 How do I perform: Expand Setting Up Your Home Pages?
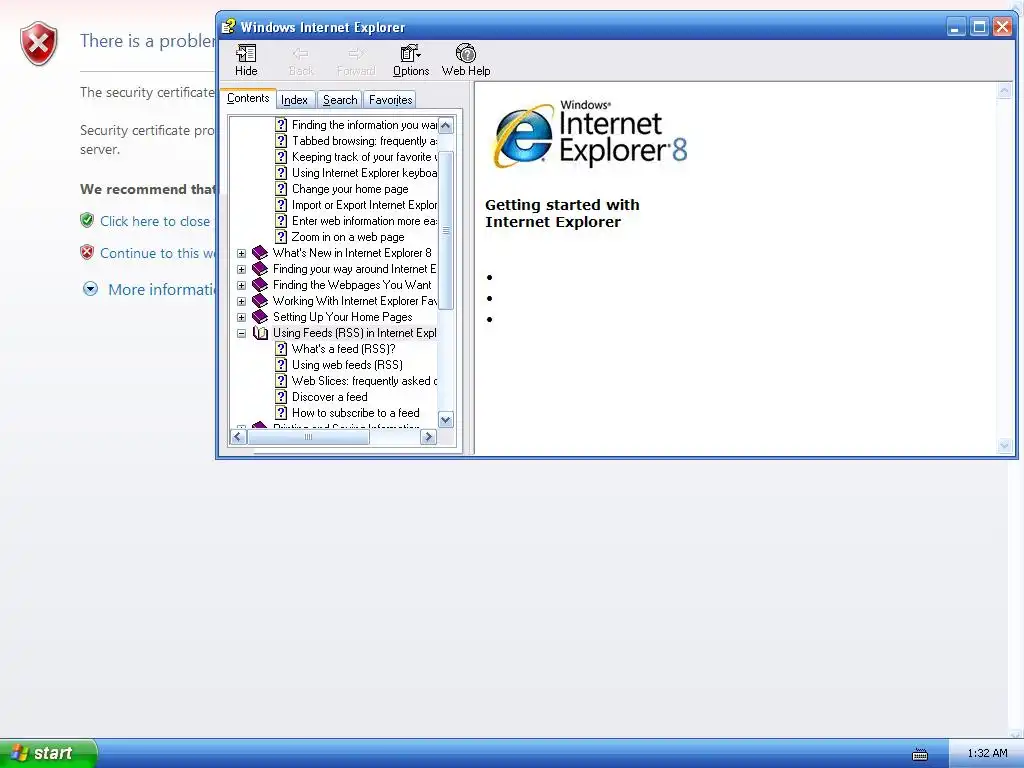pos(242,317)
